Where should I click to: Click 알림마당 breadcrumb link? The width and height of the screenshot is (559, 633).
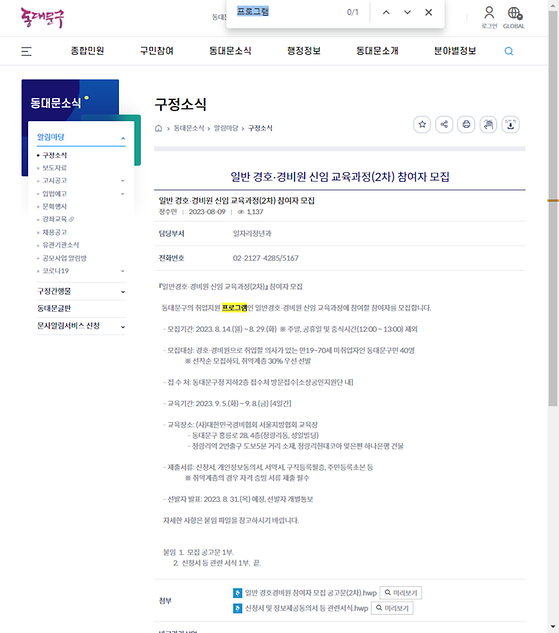pyautogui.click(x=226, y=128)
